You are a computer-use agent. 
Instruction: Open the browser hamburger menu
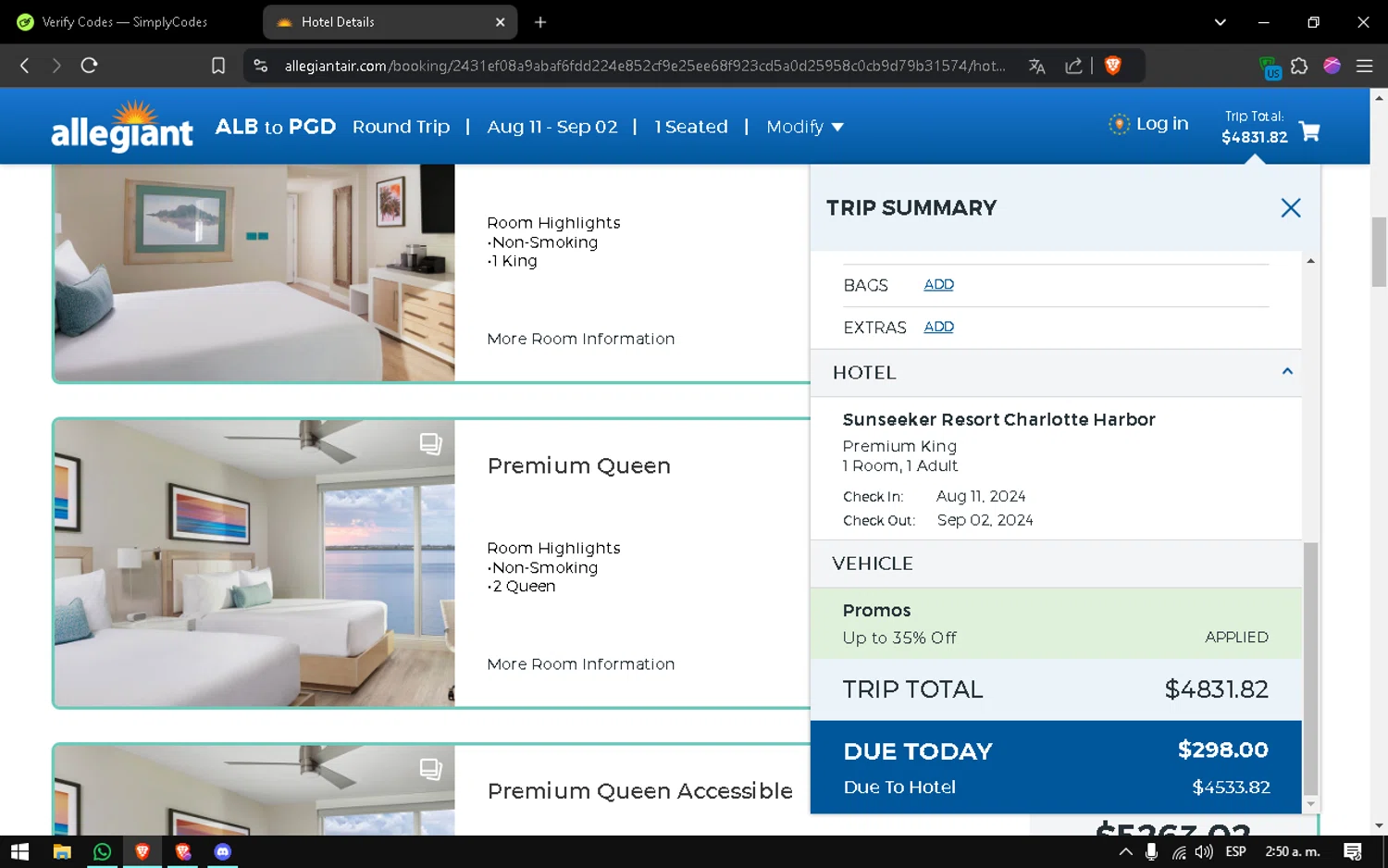coord(1364,66)
